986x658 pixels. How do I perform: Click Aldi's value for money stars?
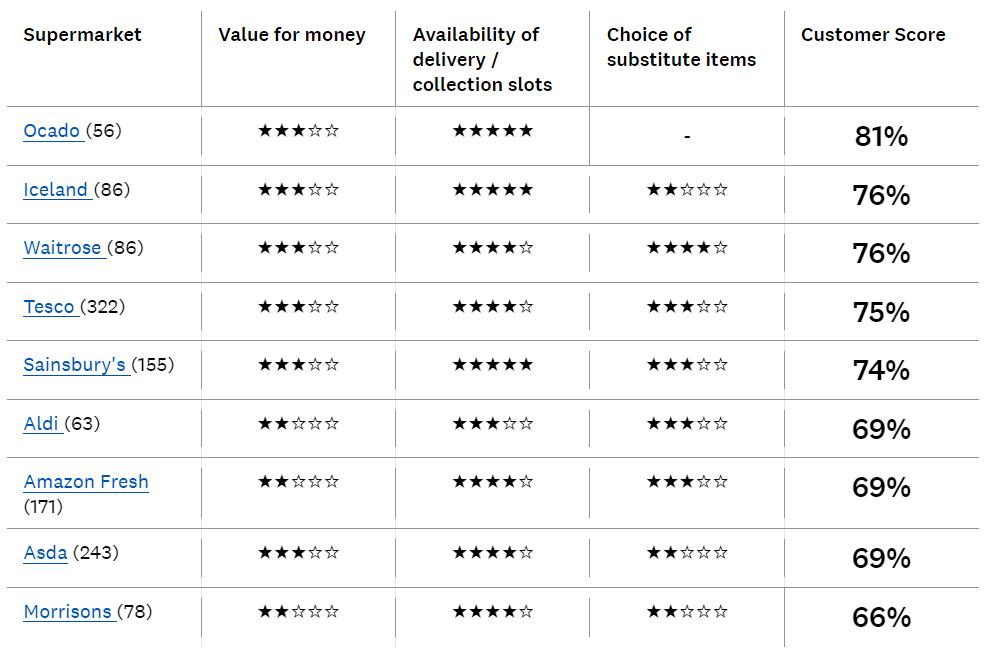coord(298,424)
